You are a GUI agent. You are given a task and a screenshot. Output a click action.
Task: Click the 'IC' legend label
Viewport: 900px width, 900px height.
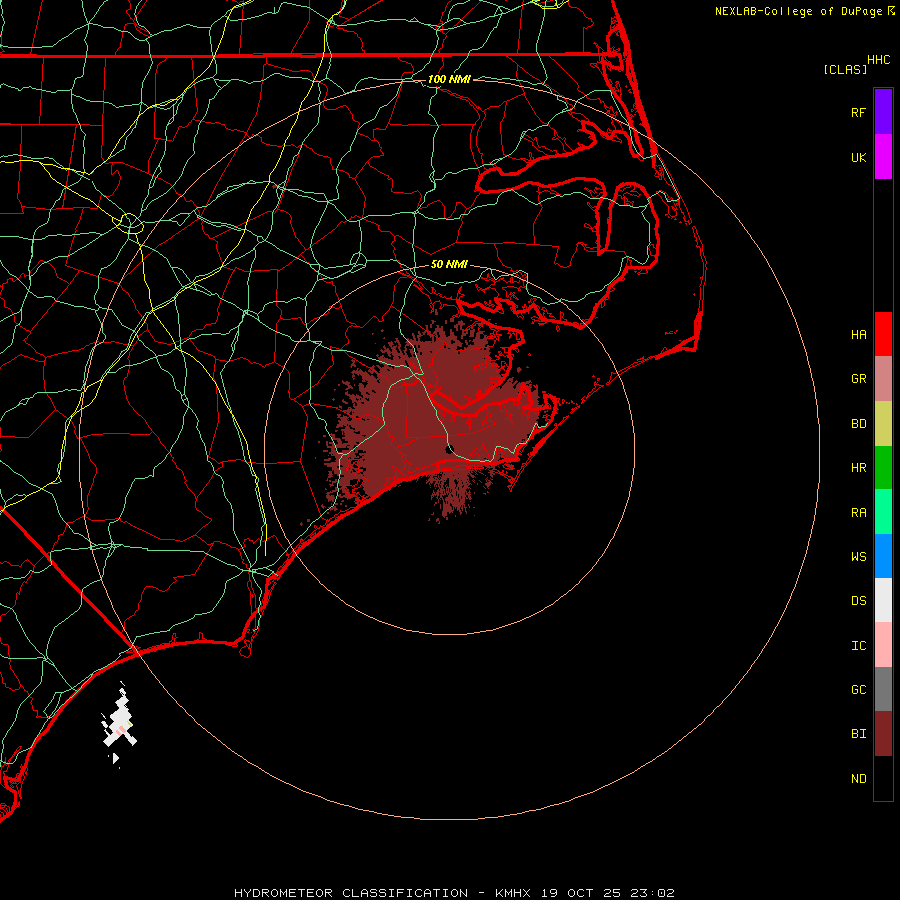tap(859, 645)
